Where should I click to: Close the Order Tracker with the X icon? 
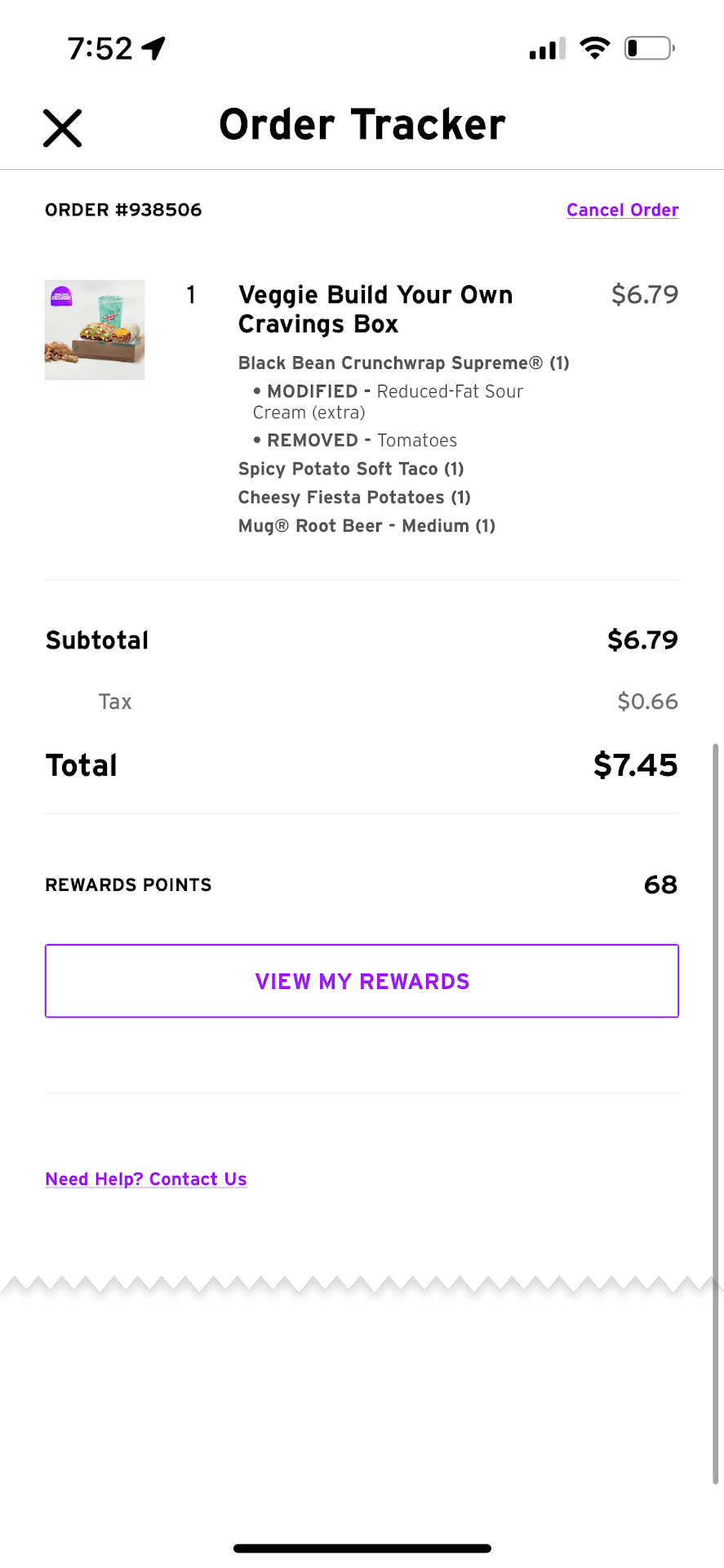[63, 128]
